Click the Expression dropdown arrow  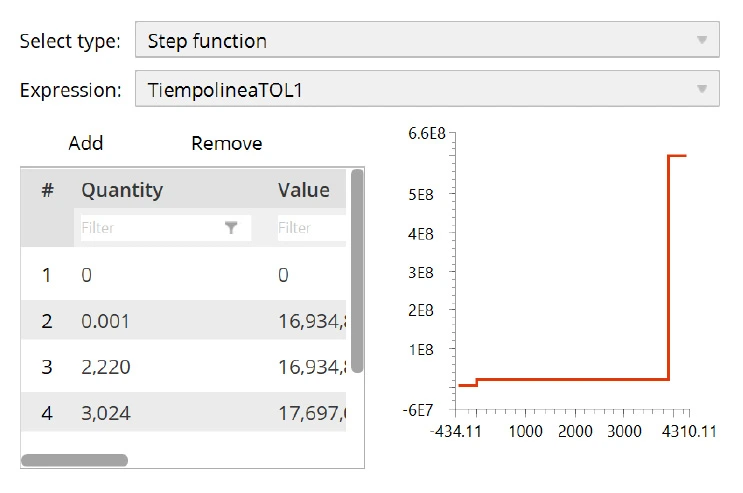tap(701, 91)
